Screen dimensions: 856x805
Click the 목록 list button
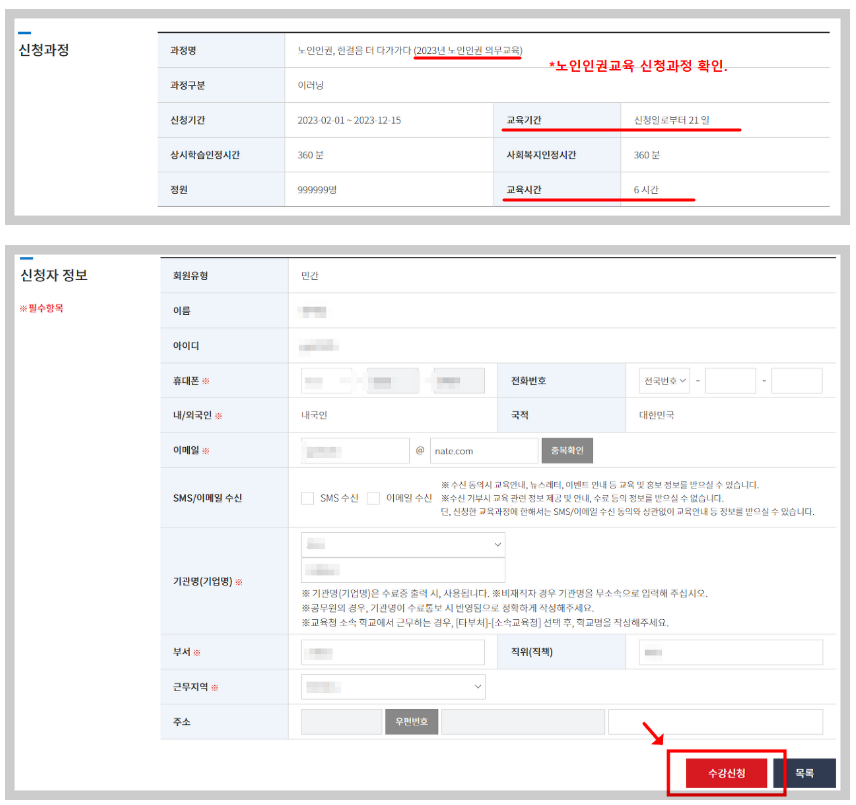coord(804,773)
